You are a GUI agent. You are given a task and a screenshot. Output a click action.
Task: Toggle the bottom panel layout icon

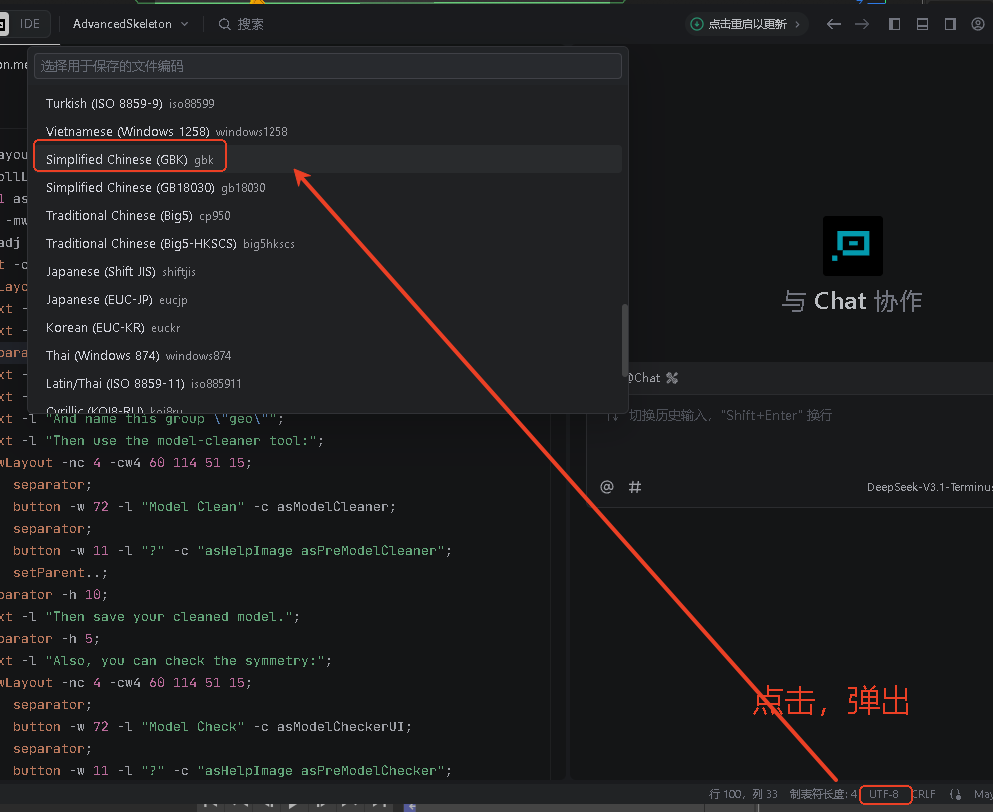[x=922, y=24]
